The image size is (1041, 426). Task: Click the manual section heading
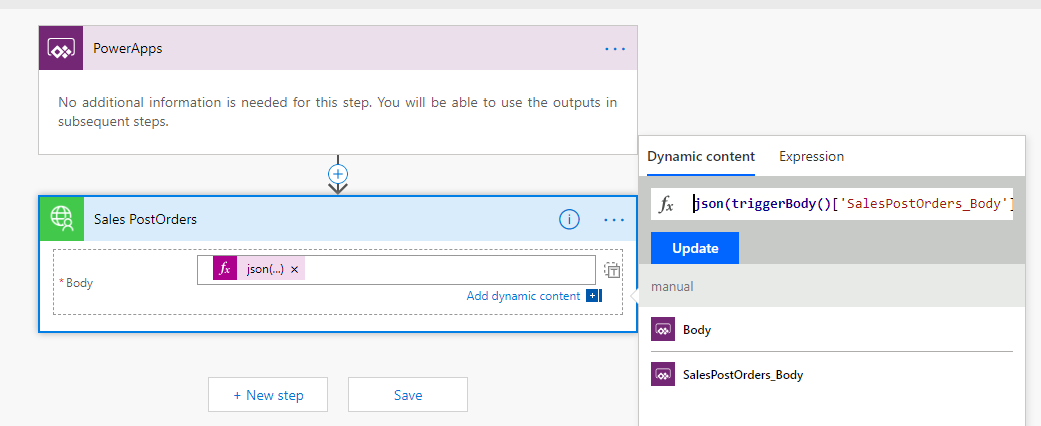point(672,287)
